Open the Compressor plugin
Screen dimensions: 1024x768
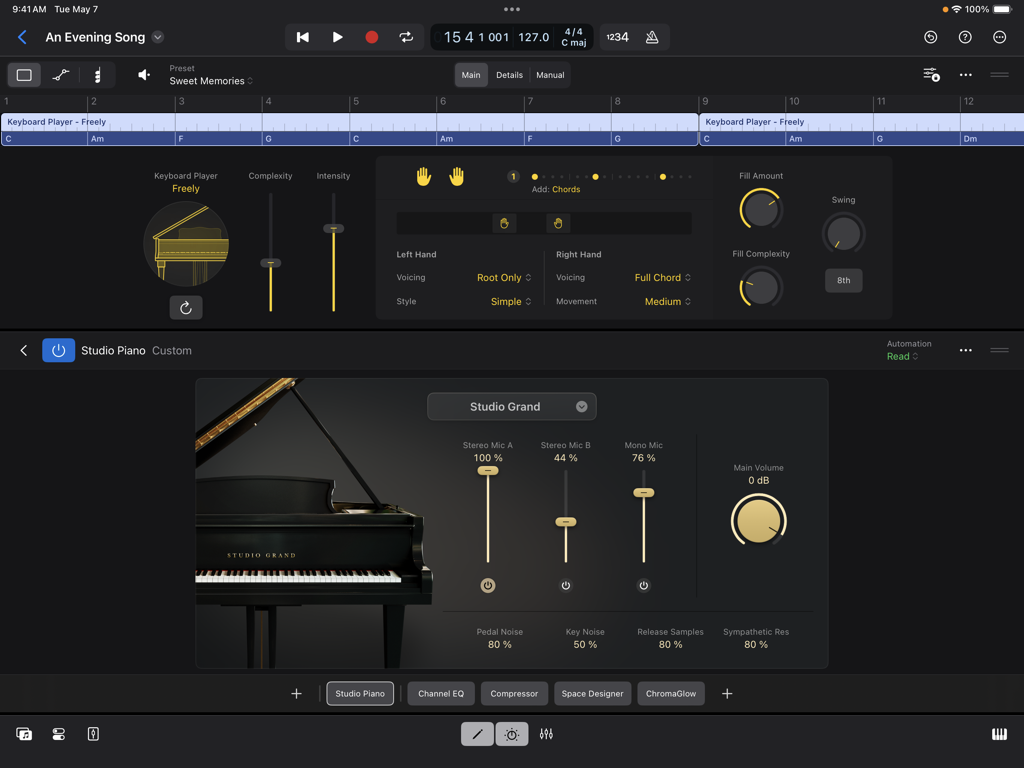click(x=515, y=693)
